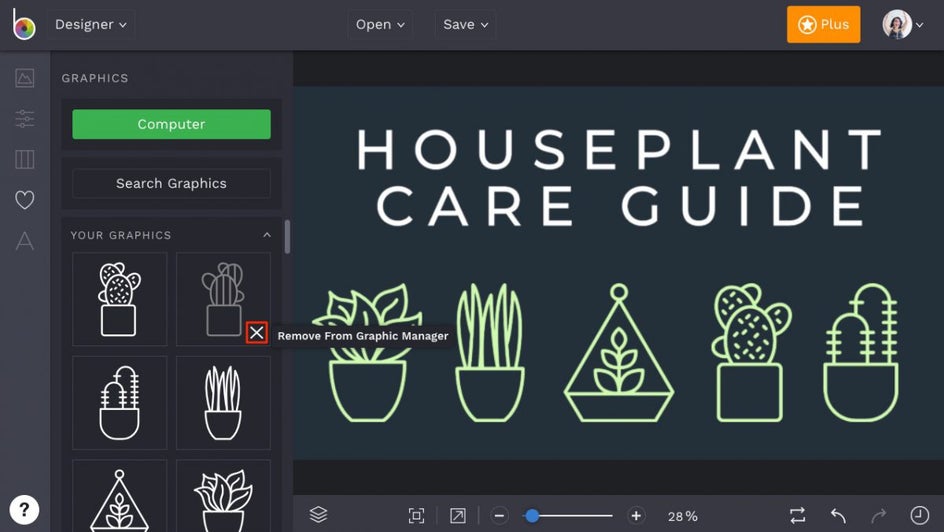944x532 pixels.
Task: Select the faded striped cactus thumbnail
Action: (223, 299)
